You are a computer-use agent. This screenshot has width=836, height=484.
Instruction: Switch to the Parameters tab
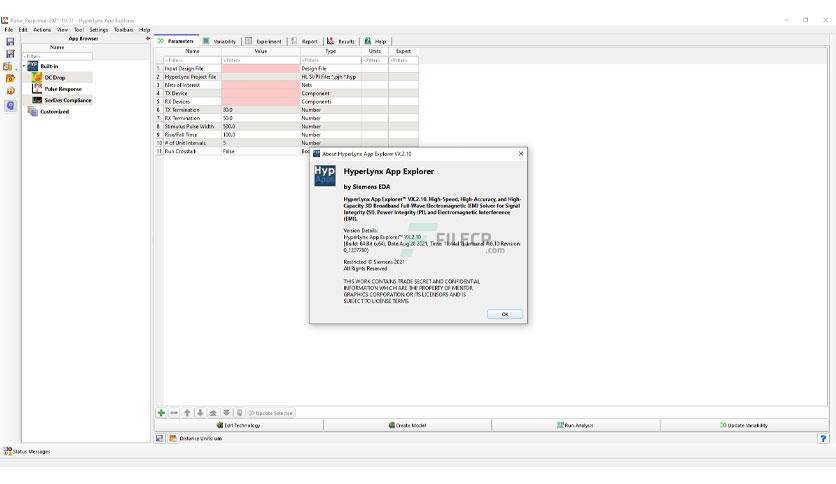[x=176, y=41]
